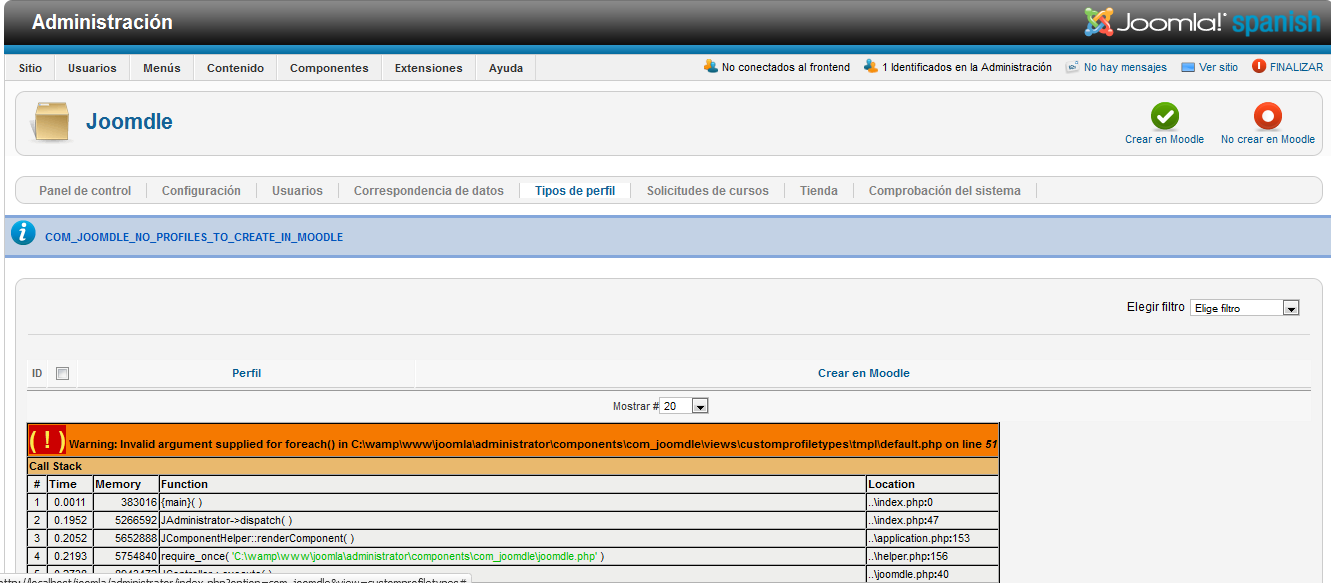Click the green Crear en Moodle icon
This screenshot has width=1331, height=583.
point(1164,116)
